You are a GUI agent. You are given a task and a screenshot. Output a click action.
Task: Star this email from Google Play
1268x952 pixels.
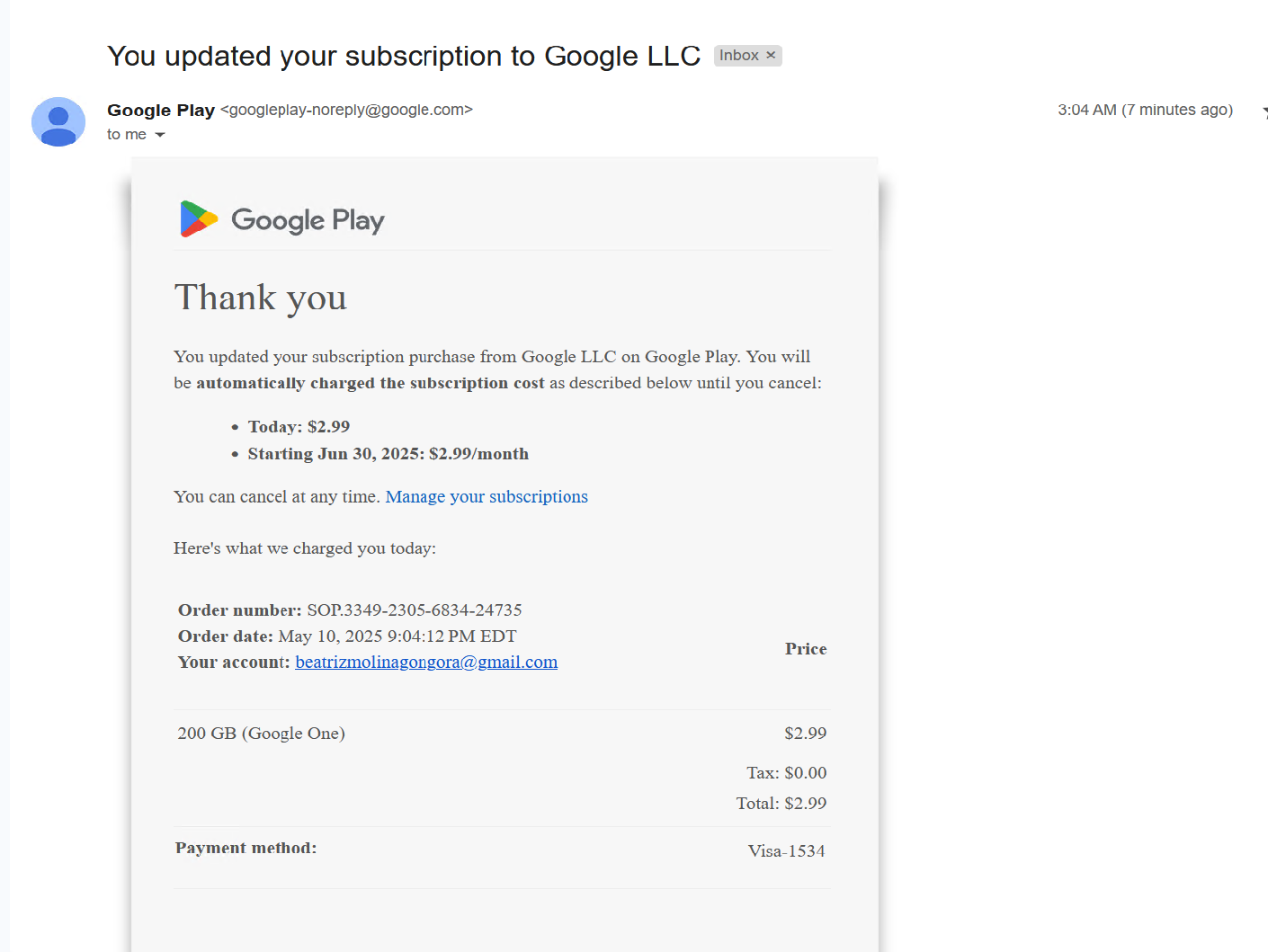pyautogui.click(x=1264, y=111)
